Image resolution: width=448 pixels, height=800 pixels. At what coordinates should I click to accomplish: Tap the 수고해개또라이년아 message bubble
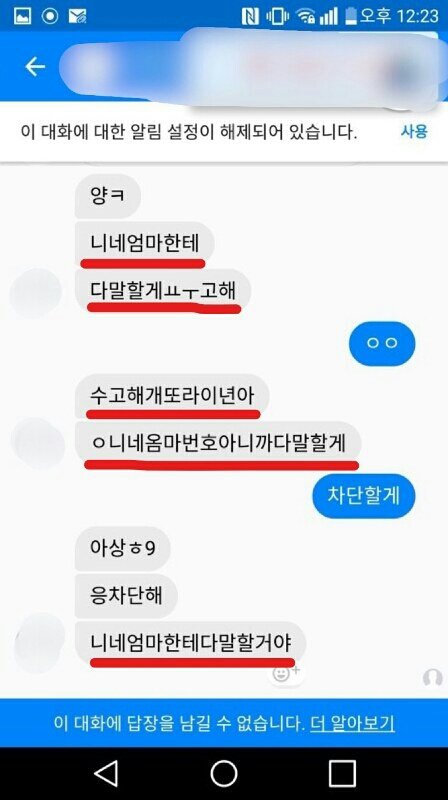pos(172,397)
